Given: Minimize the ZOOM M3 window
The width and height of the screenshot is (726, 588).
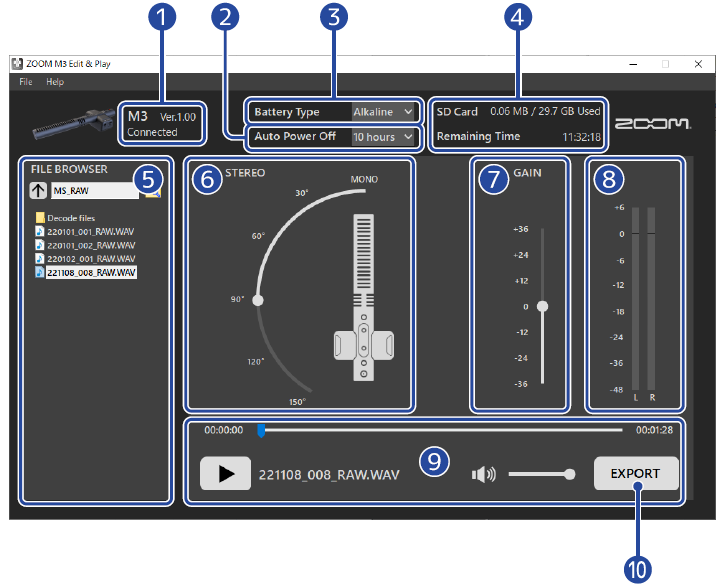Looking at the screenshot, I should click(633, 64).
